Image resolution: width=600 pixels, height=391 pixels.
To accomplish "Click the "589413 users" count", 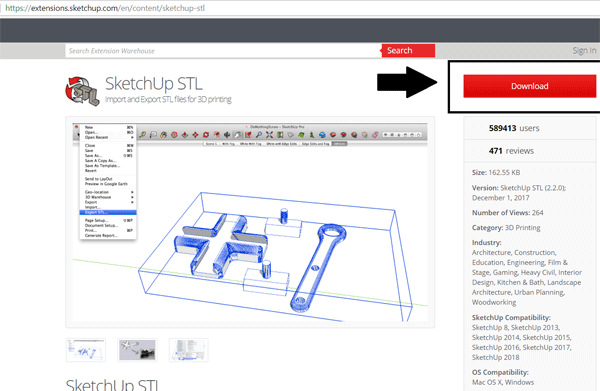I will [514, 128].
